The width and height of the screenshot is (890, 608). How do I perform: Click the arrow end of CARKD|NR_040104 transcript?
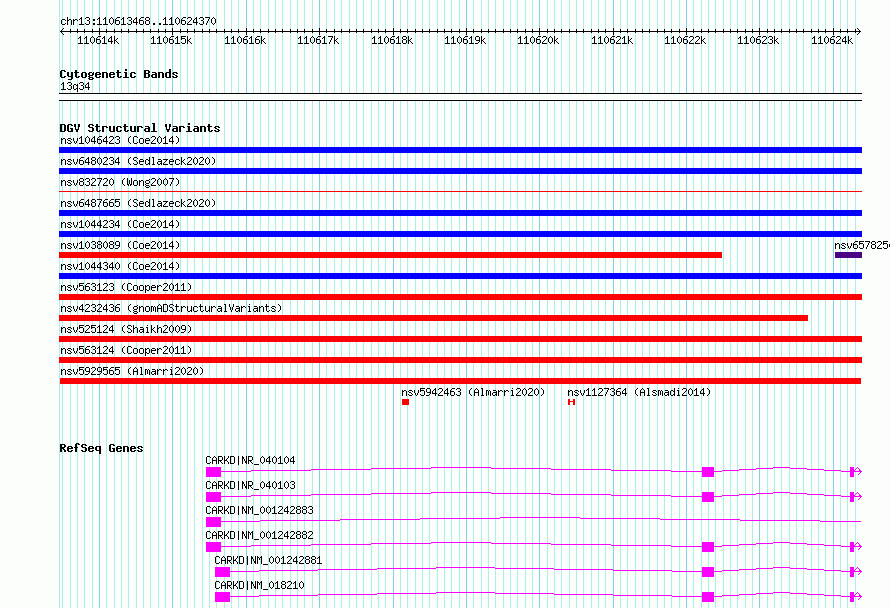(x=858, y=472)
